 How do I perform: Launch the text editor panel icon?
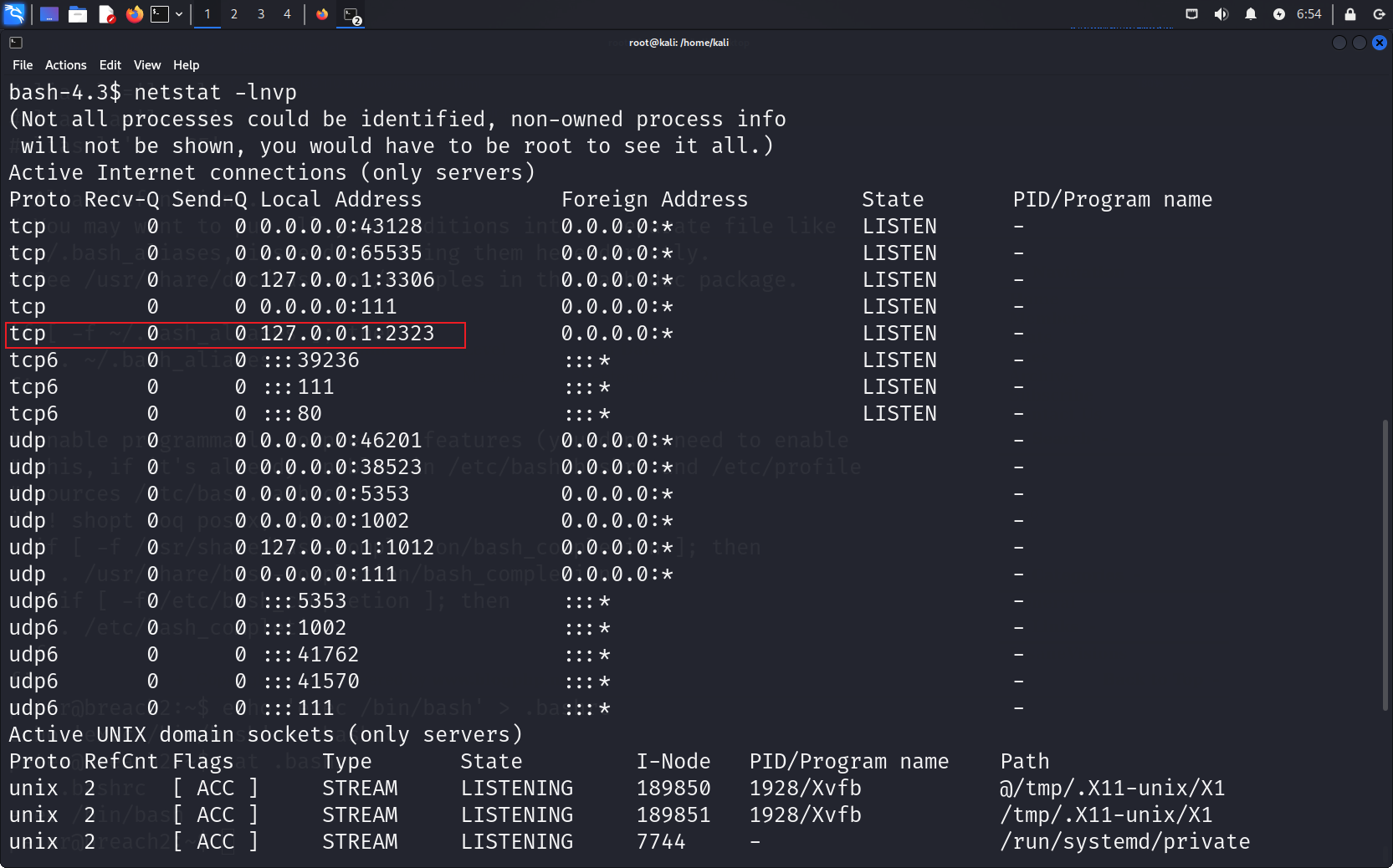pos(106,14)
